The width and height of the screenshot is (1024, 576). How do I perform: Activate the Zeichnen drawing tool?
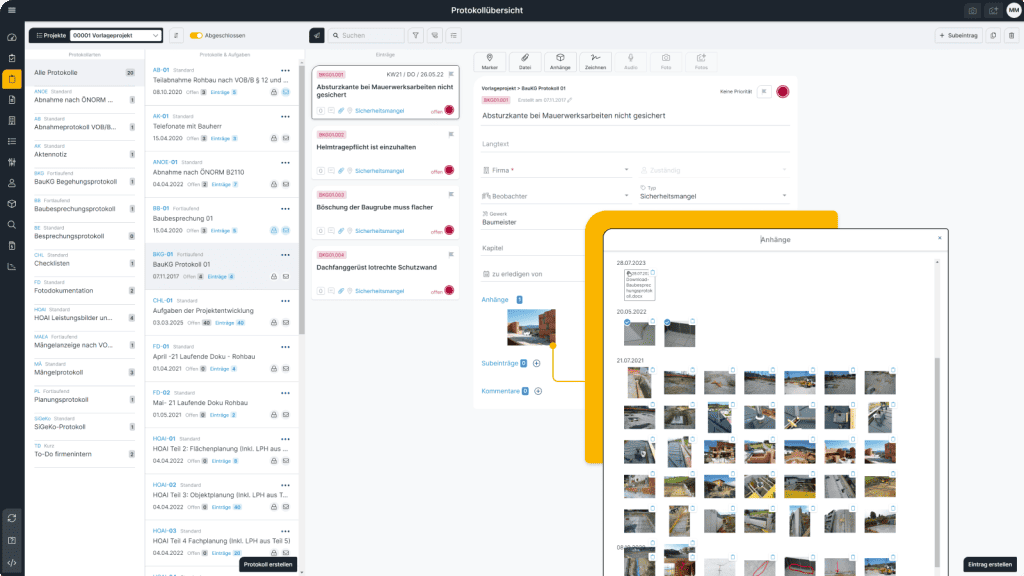pos(596,61)
